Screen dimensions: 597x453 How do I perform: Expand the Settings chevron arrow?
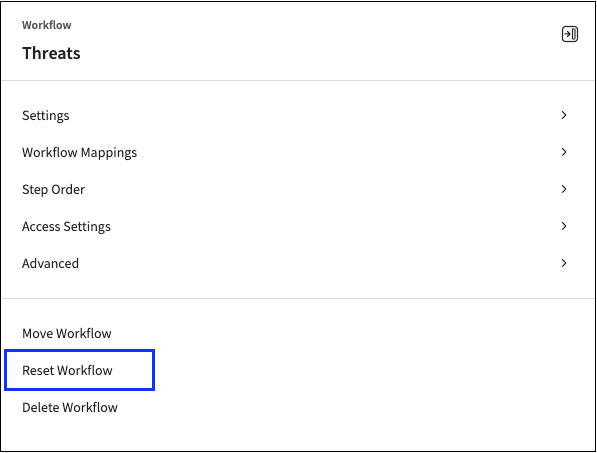(564, 115)
